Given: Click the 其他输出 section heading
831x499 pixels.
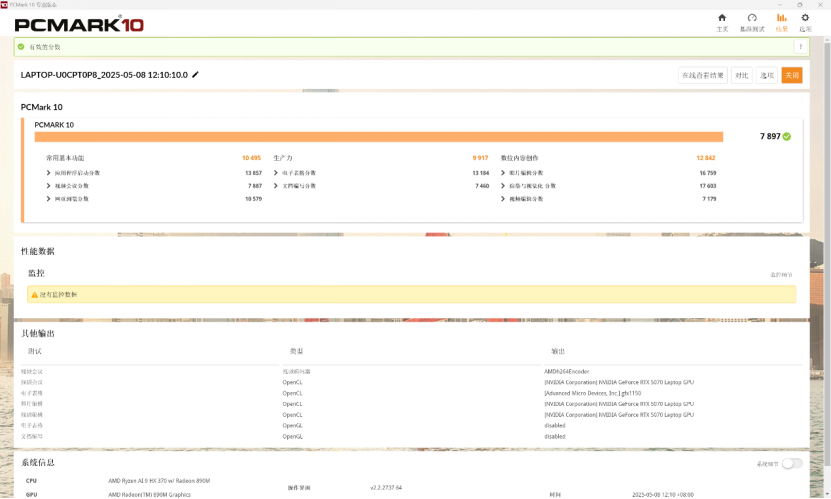Looking at the screenshot, I should (x=38, y=333).
